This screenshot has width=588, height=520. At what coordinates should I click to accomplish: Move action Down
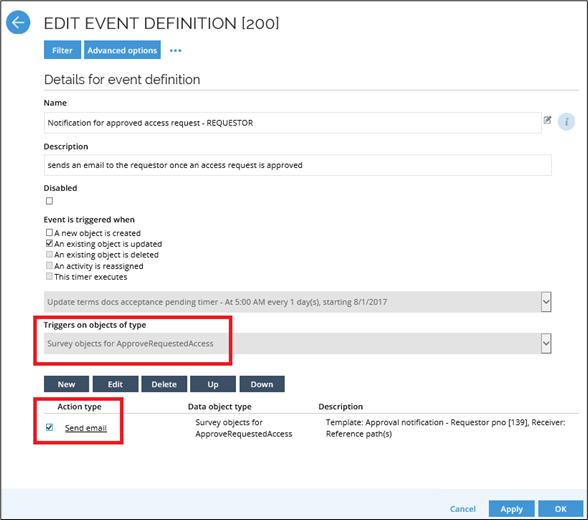[x=262, y=384]
